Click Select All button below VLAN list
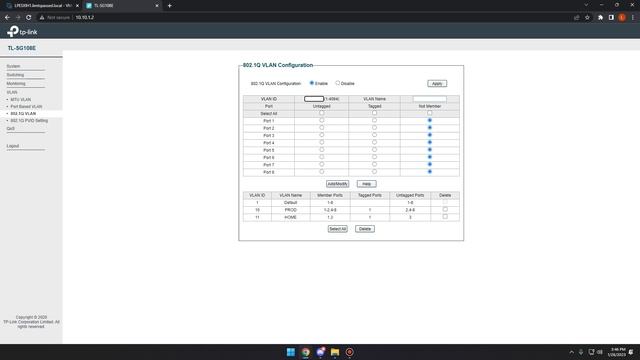This screenshot has width=640, height=360. pyautogui.click(x=338, y=229)
